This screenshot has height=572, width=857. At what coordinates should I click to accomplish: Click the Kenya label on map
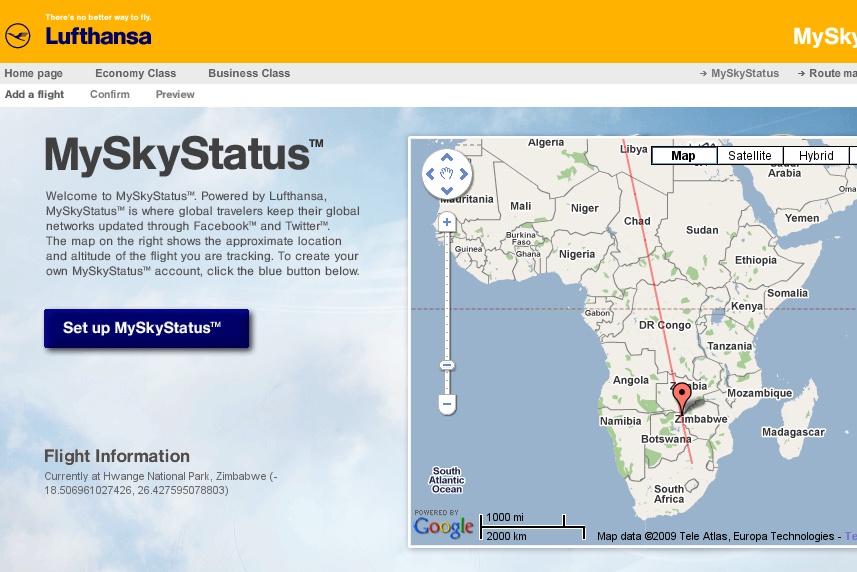tap(747, 306)
